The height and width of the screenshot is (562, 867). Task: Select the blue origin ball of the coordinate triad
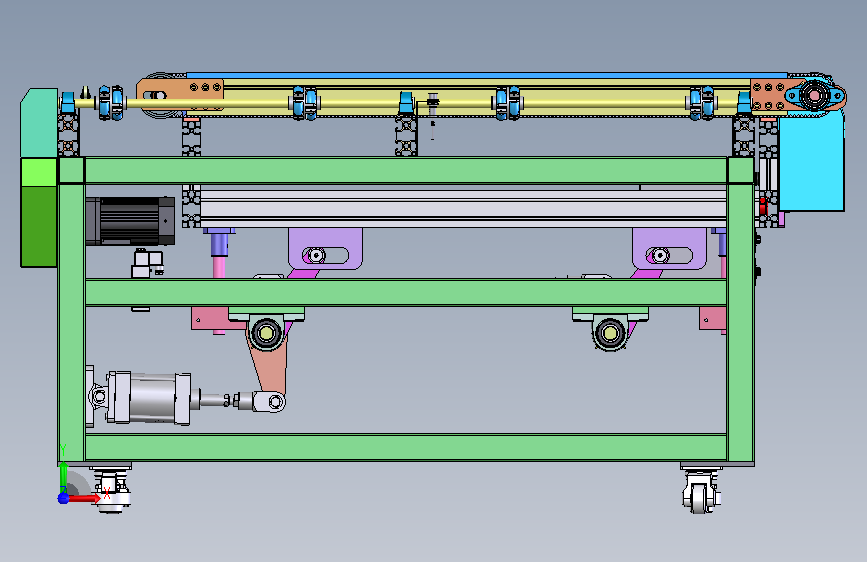[x=64, y=498]
